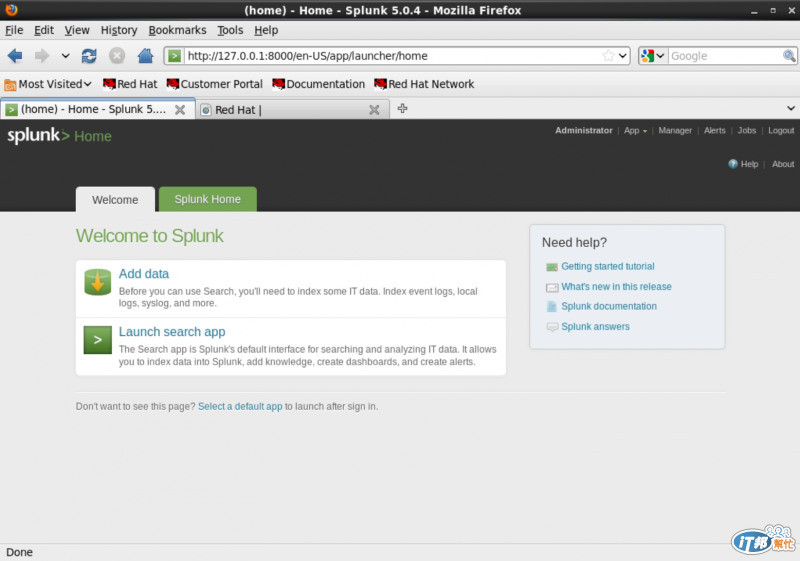The width and height of the screenshot is (800, 561).
Task: Select the Splunk Home tab
Action: click(x=208, y=199)
